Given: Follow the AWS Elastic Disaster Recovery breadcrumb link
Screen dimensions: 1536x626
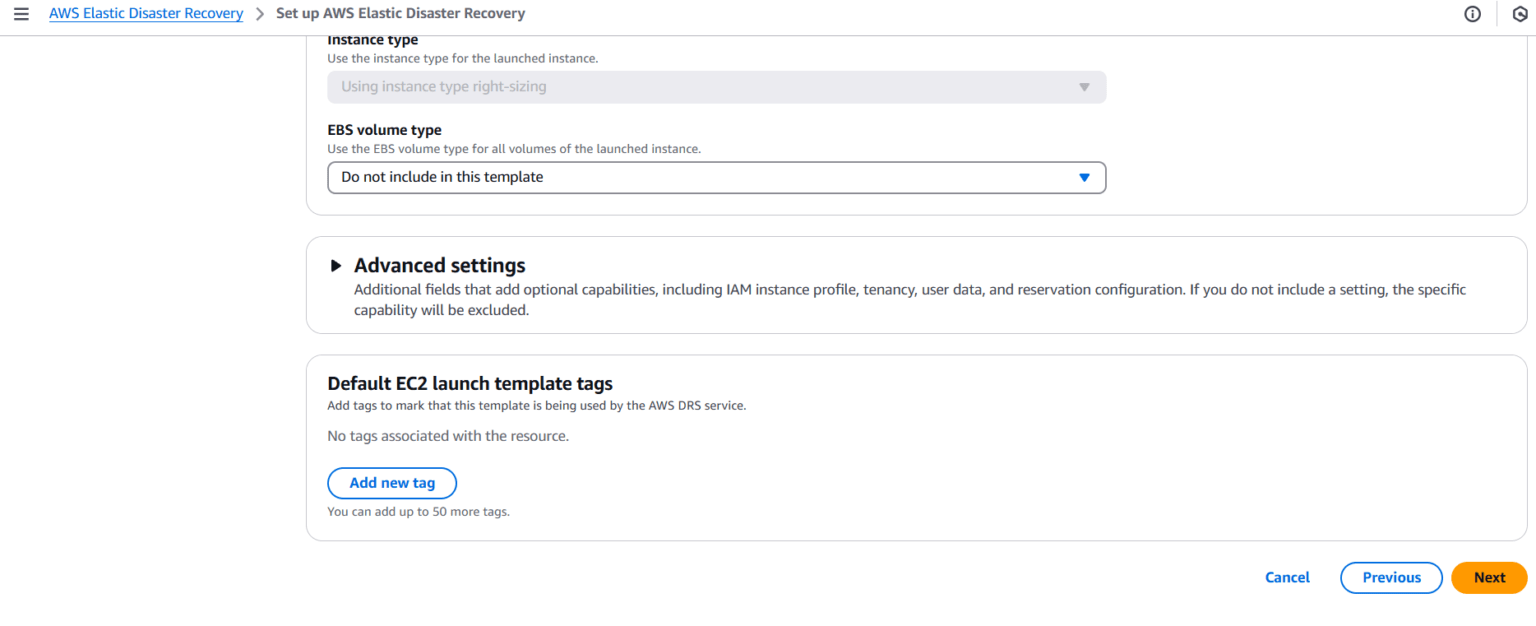Looking at the screenshot, I should (x=146, y=13).
